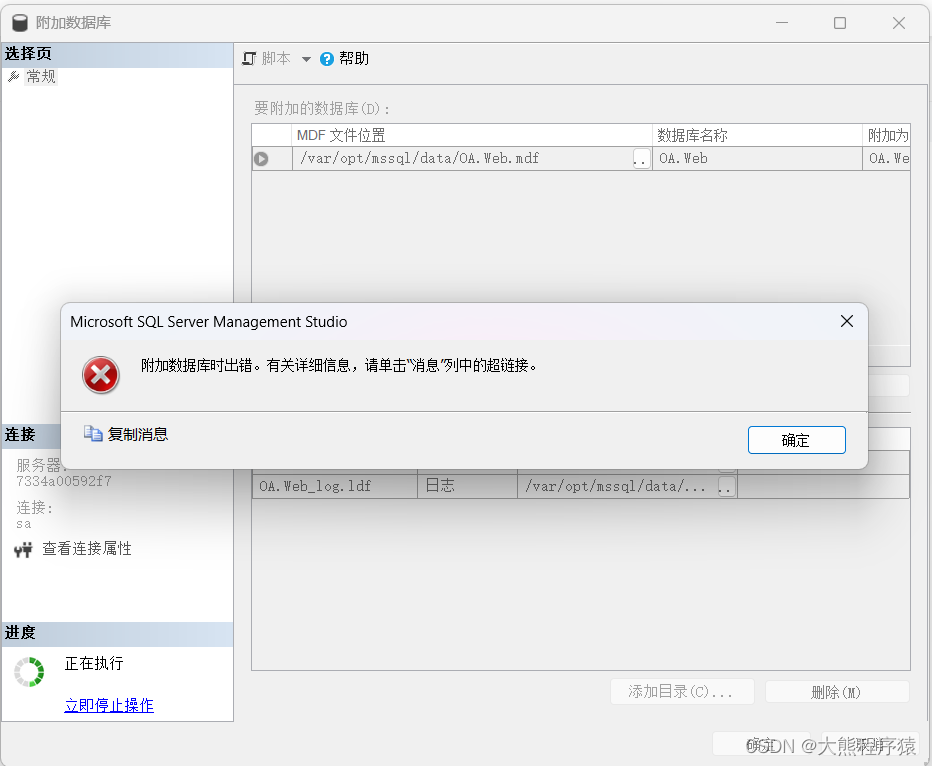
Task: Click the 立即停止操作 link to stop
Action: coord(108,705)
